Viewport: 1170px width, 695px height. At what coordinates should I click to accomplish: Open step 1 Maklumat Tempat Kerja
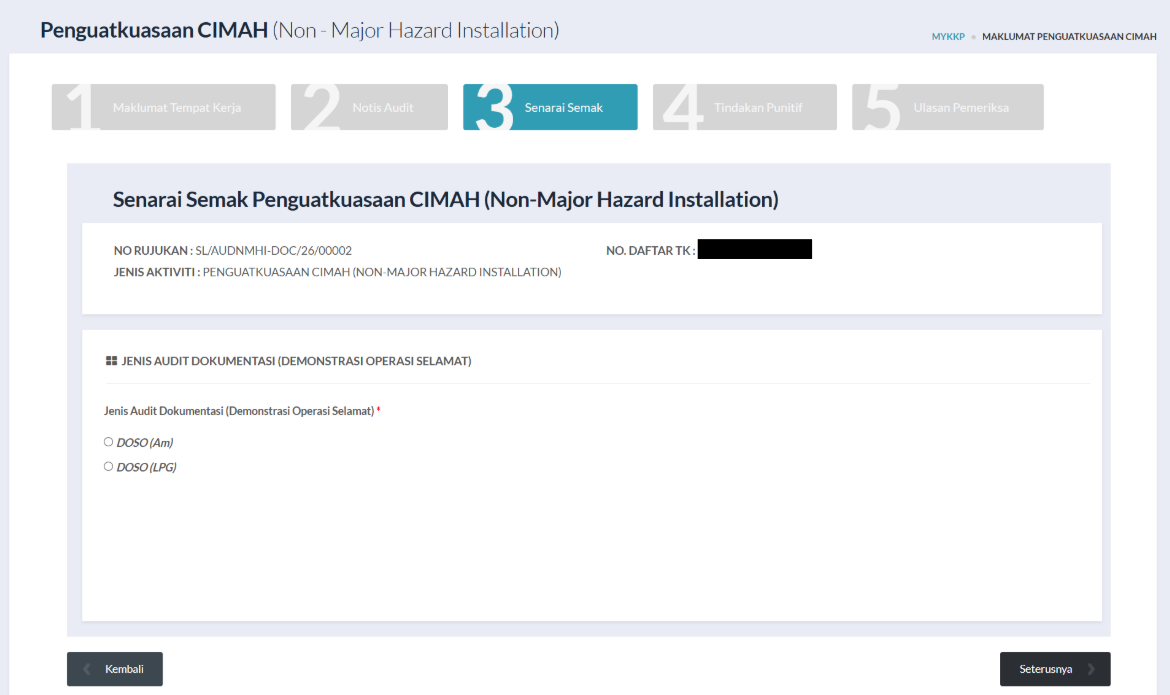click(x=163, y=107)
